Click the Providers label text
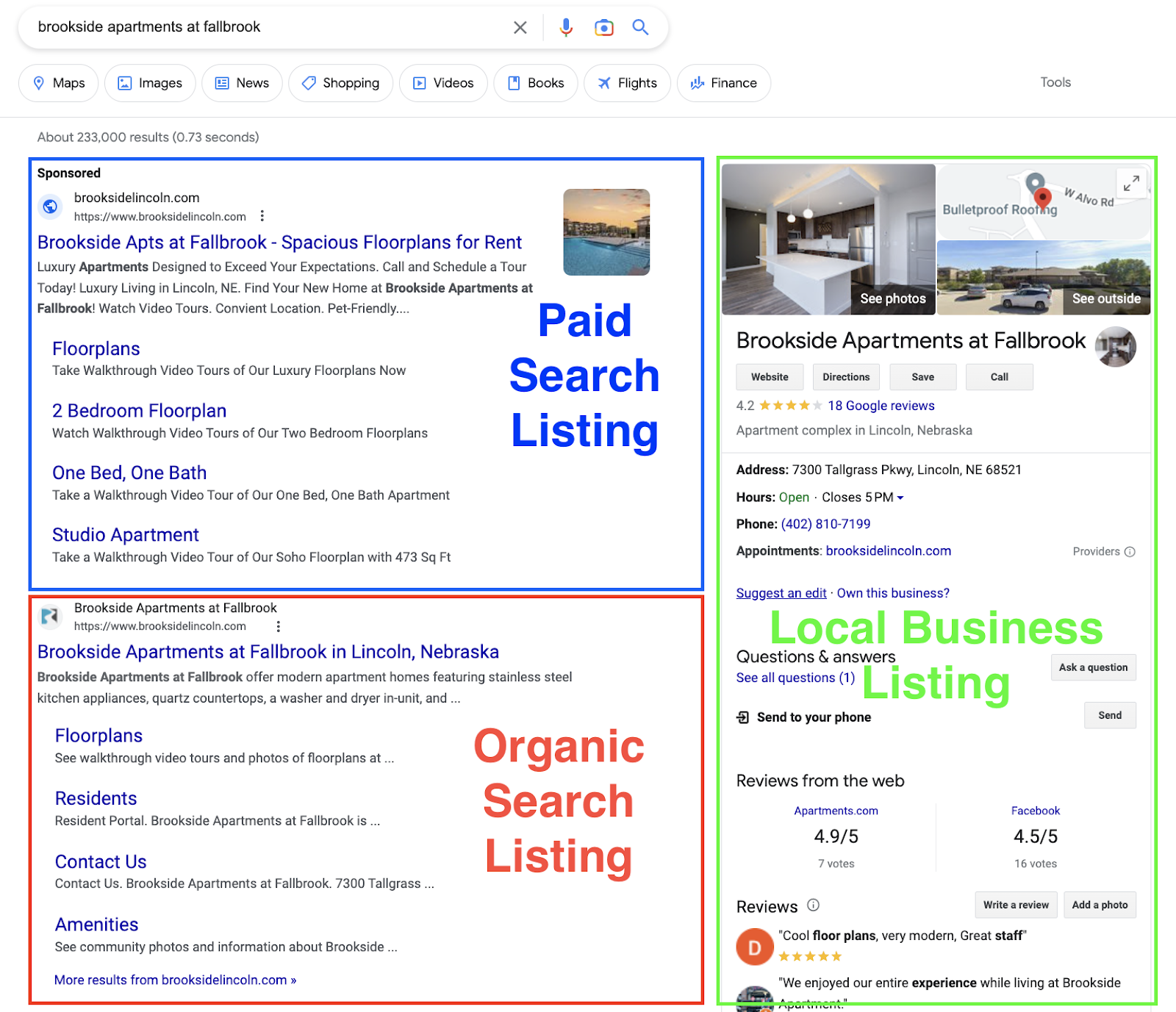The height and width of the screenshot is (1012, 1176). 1096,552
